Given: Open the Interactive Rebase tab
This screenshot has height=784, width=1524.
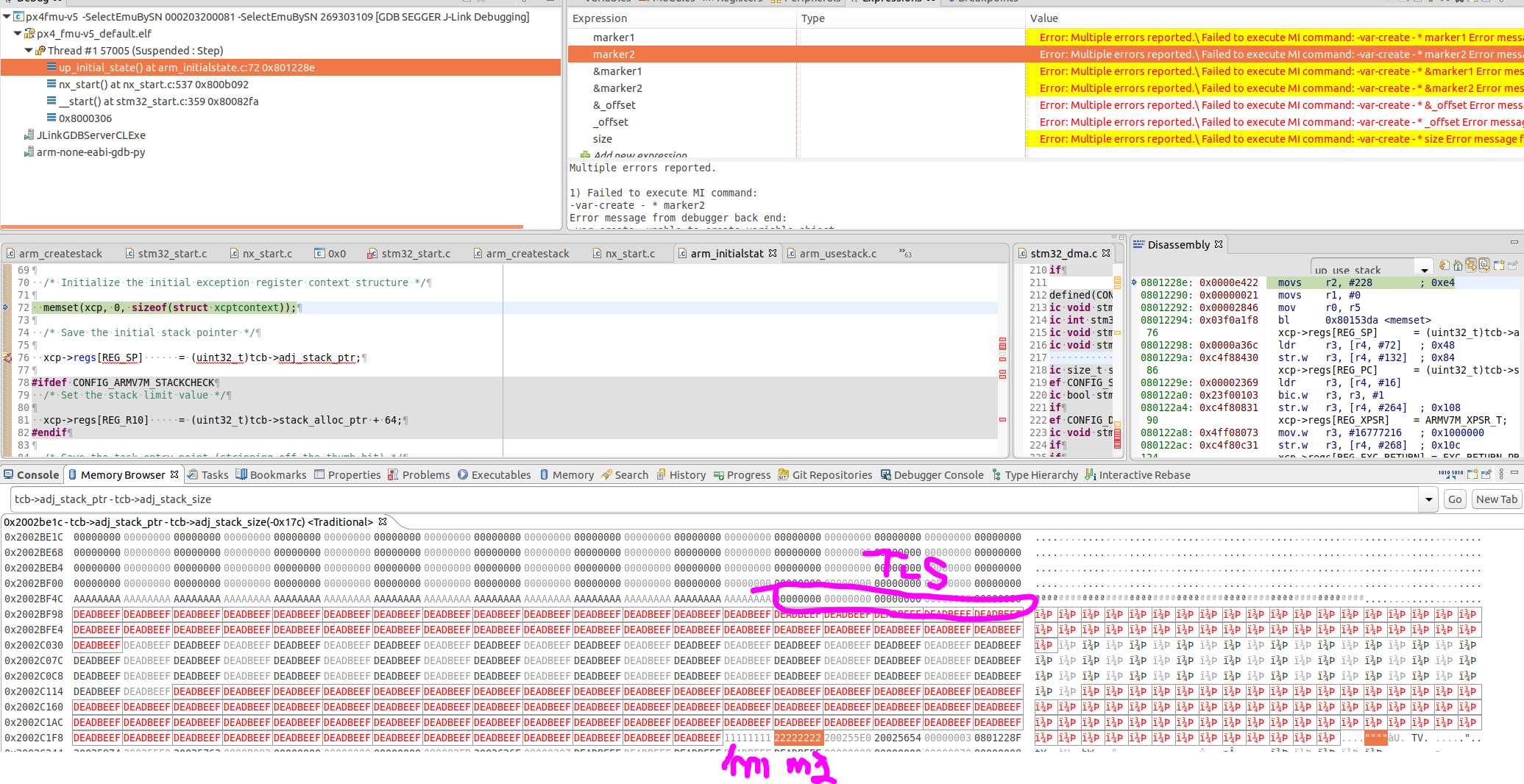Looking at the screenshot, I should pyautogui.click(x=1138, y=475).
